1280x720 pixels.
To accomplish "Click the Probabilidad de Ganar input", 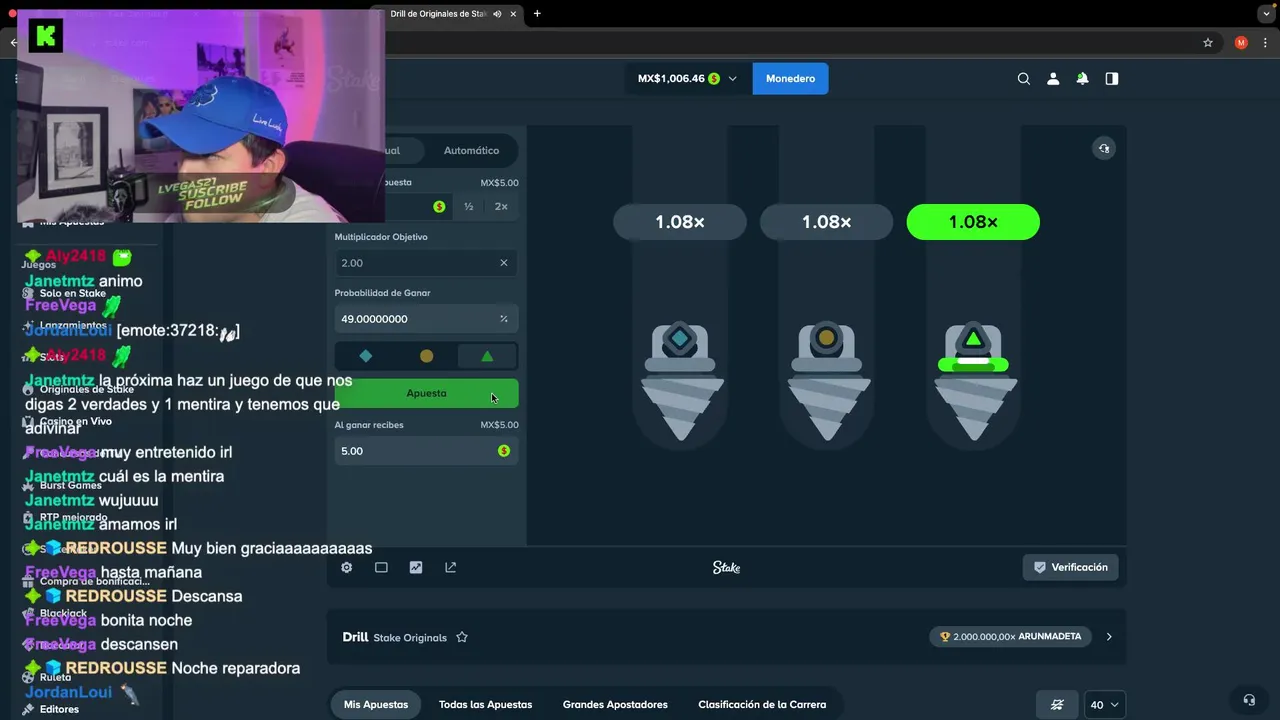I will [426, 319].
